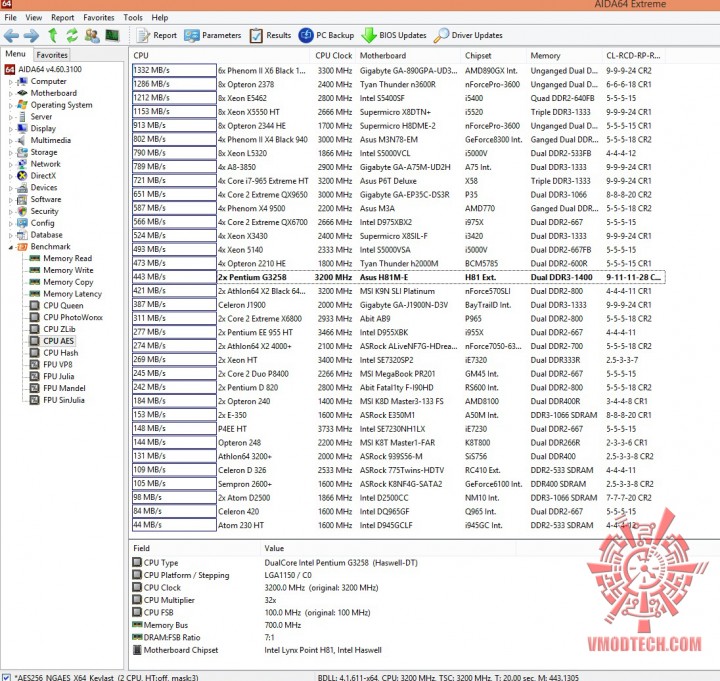Open the Help menu
Viewport: 720px width, 681px height.
coord(160,17)
